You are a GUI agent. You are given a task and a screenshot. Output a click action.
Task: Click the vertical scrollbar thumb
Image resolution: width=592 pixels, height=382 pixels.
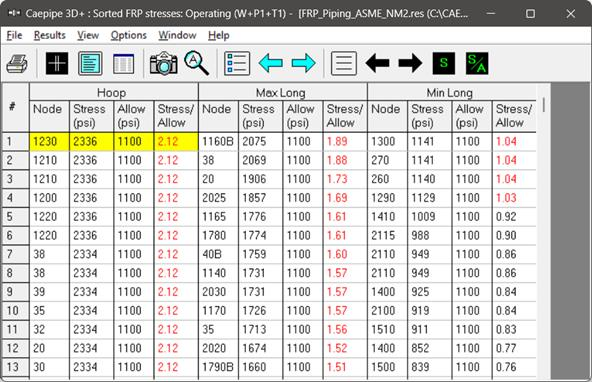point(544,105)
